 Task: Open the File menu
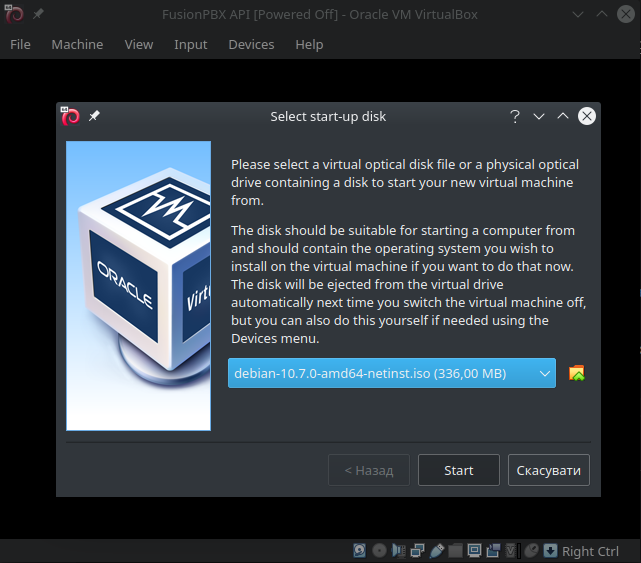(x=20, y=44)
